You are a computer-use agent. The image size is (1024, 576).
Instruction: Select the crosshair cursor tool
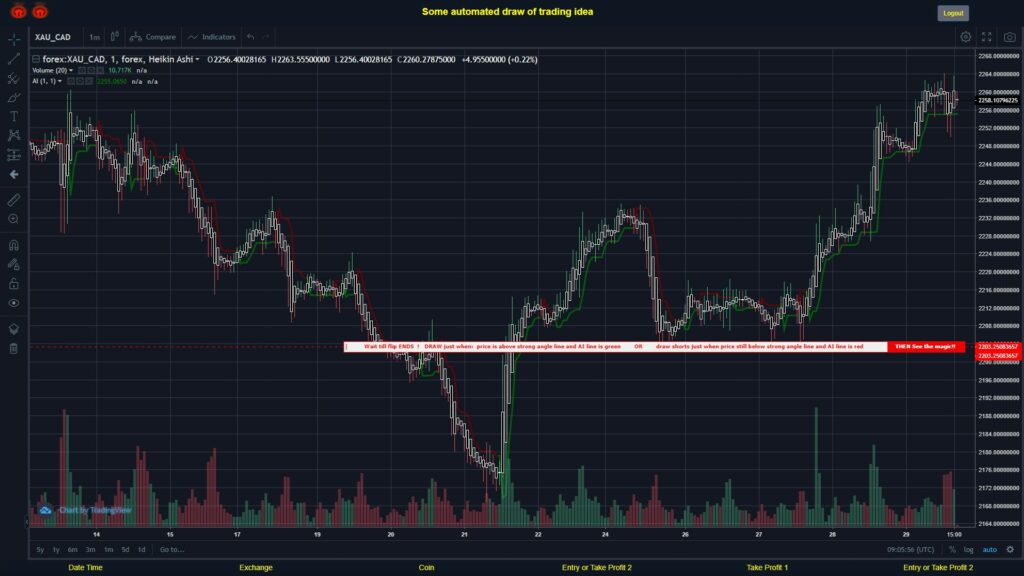(14, 39)
